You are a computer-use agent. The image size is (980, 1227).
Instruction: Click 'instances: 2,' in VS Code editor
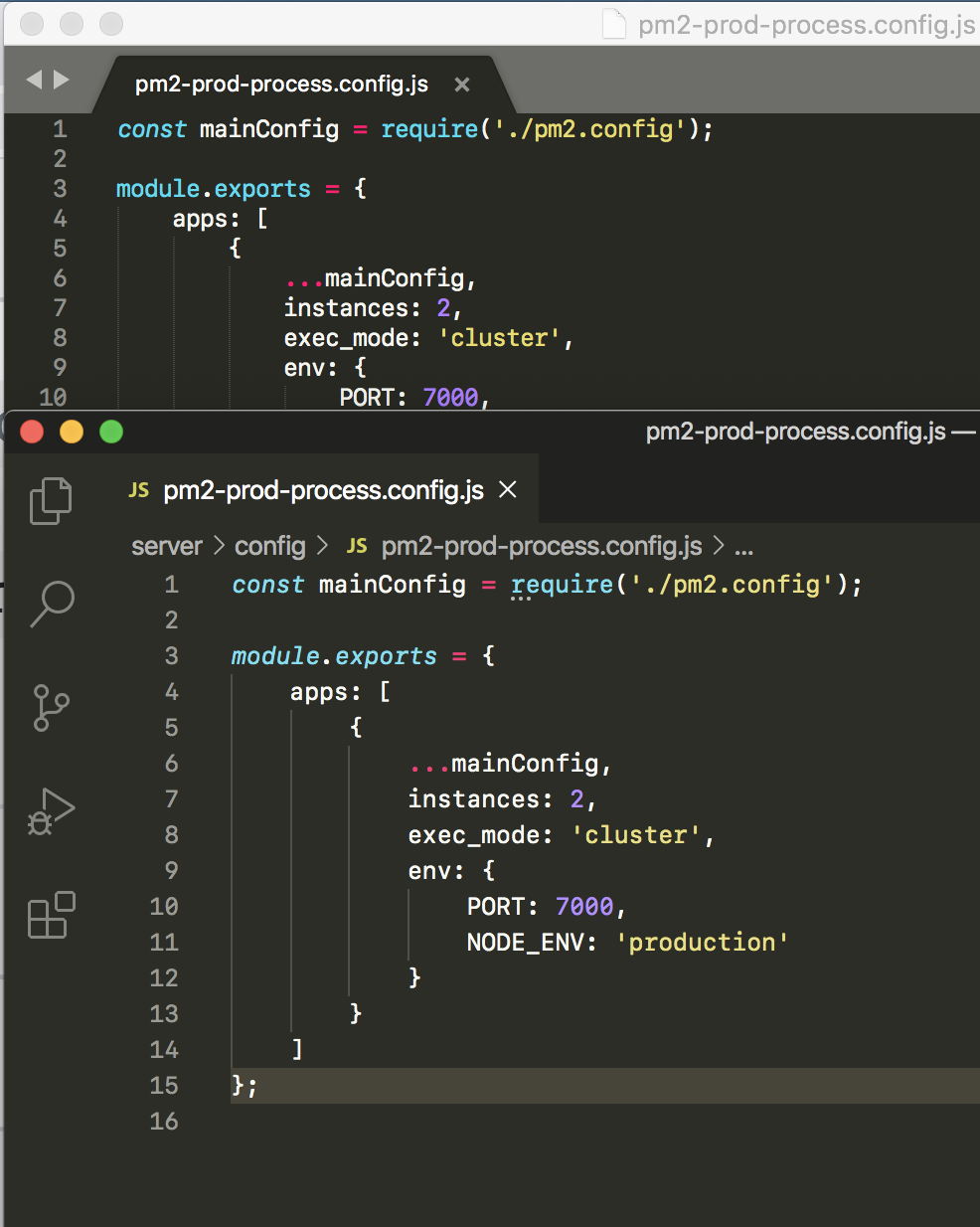(502, 799)
